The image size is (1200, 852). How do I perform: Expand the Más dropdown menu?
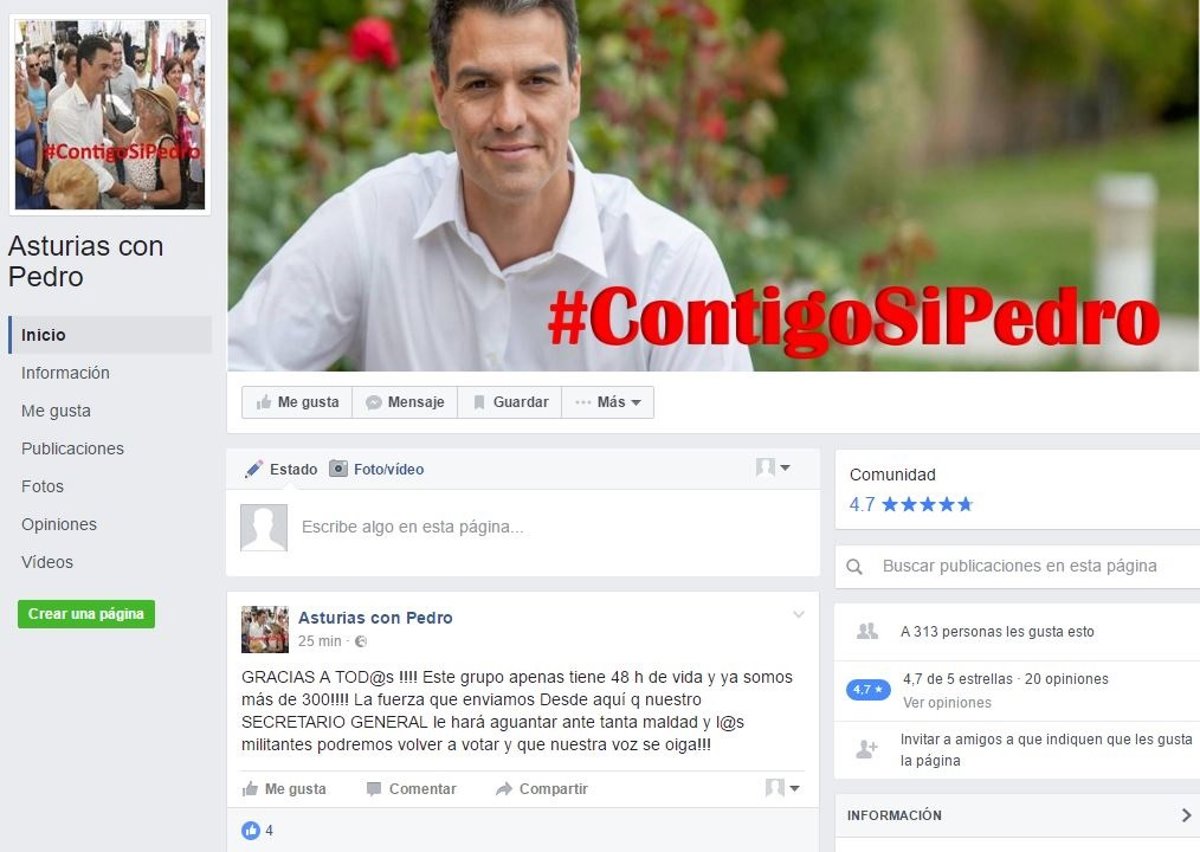[608, 402]
